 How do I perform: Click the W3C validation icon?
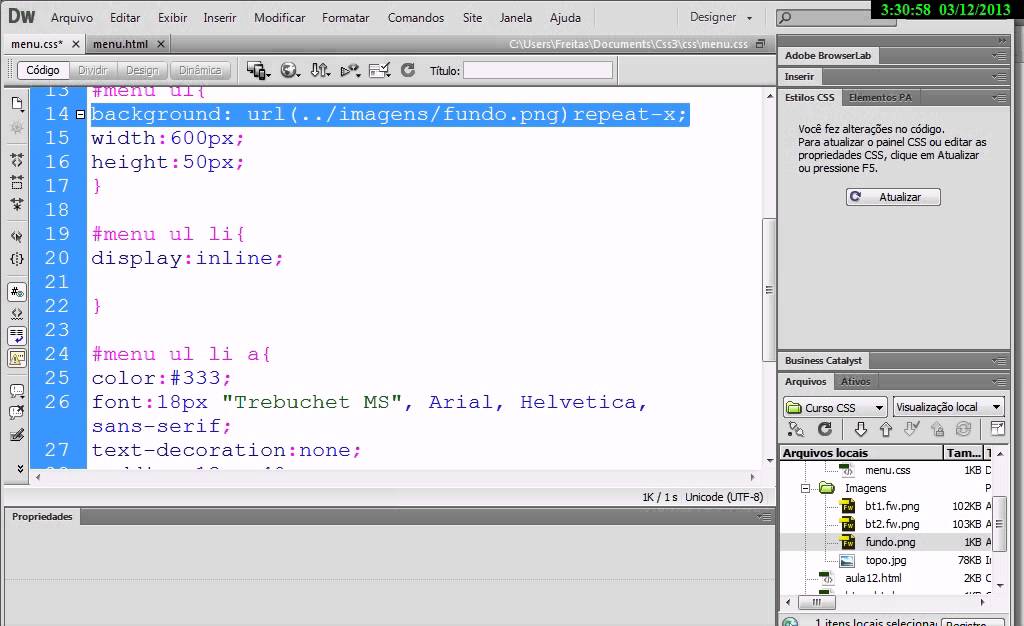pyautogui.click(x=350, y=70)
